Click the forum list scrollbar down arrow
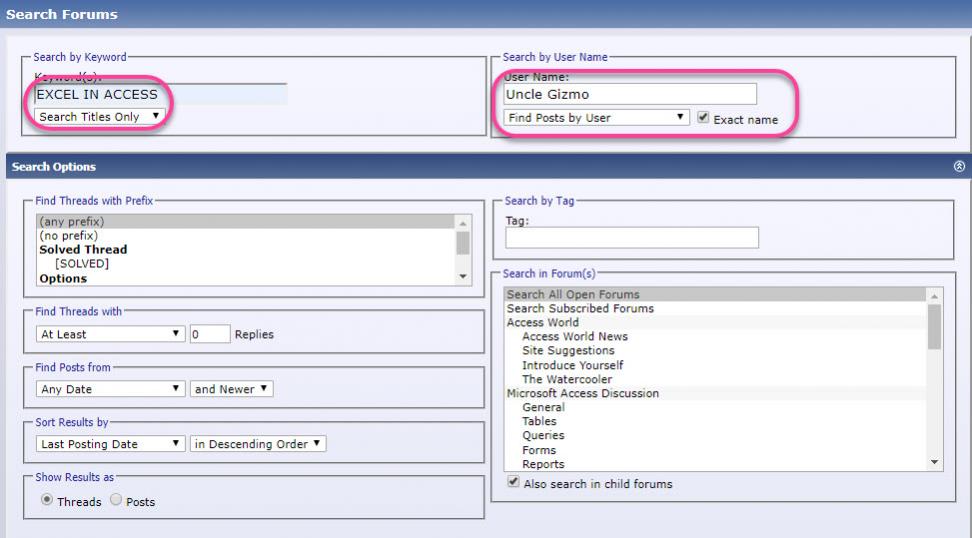 [935, 463]
